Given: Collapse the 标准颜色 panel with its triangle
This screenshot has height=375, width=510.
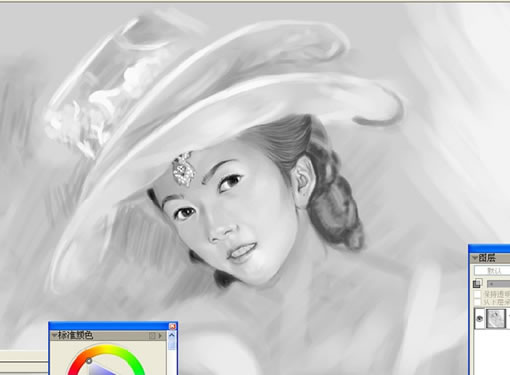Looking at the screenshot, I should pyautogui.click(x=54, y=336).
